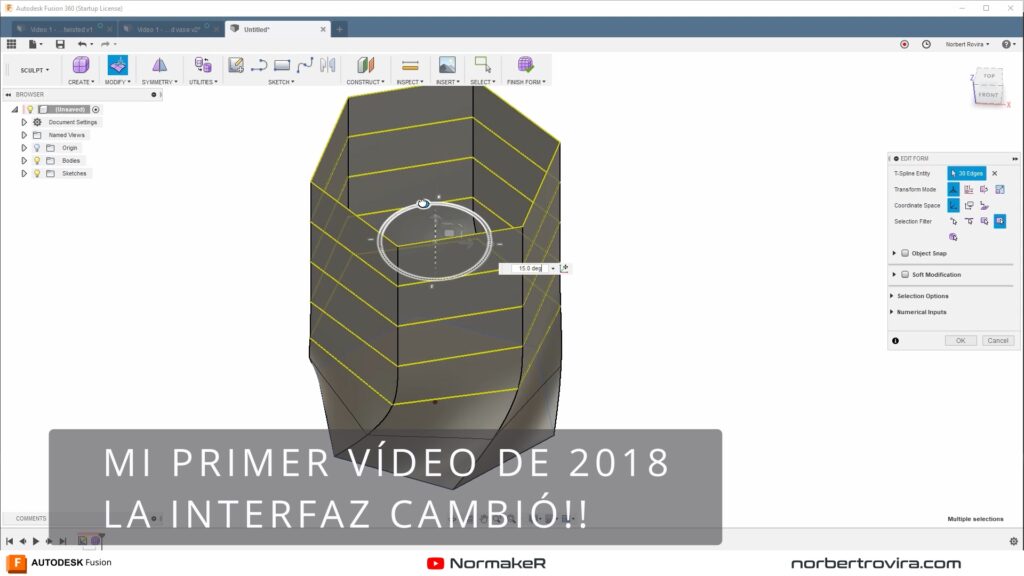Screen dimensions: 1024x576
Task: Enable the Object Snap checkbox
Action: tap(905, 253)
